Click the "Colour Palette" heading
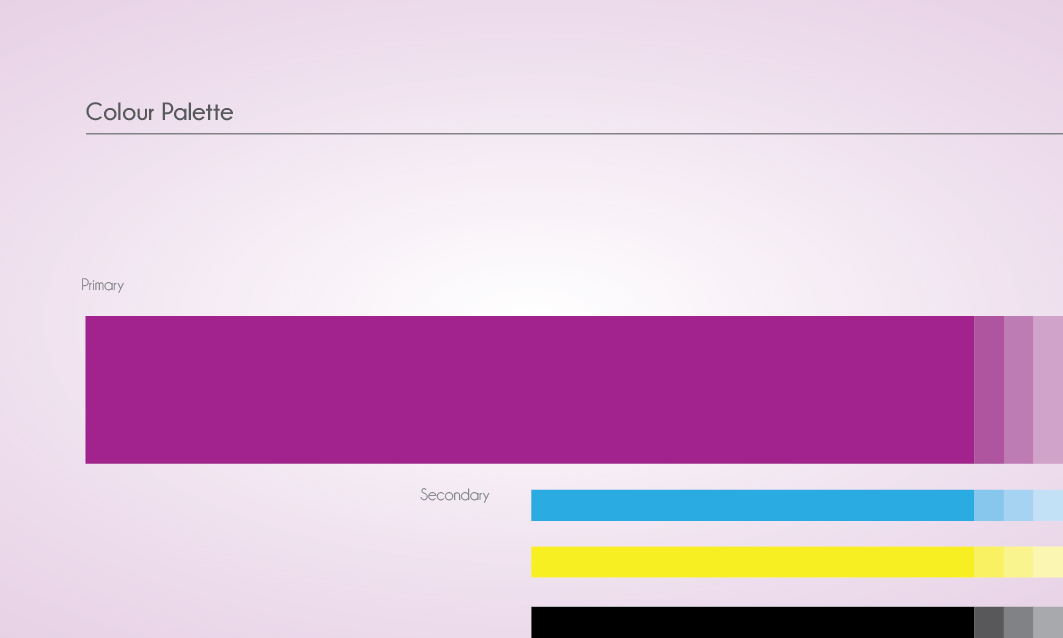The height and width of the screenshot is (638, 1063). pos(159,112)
